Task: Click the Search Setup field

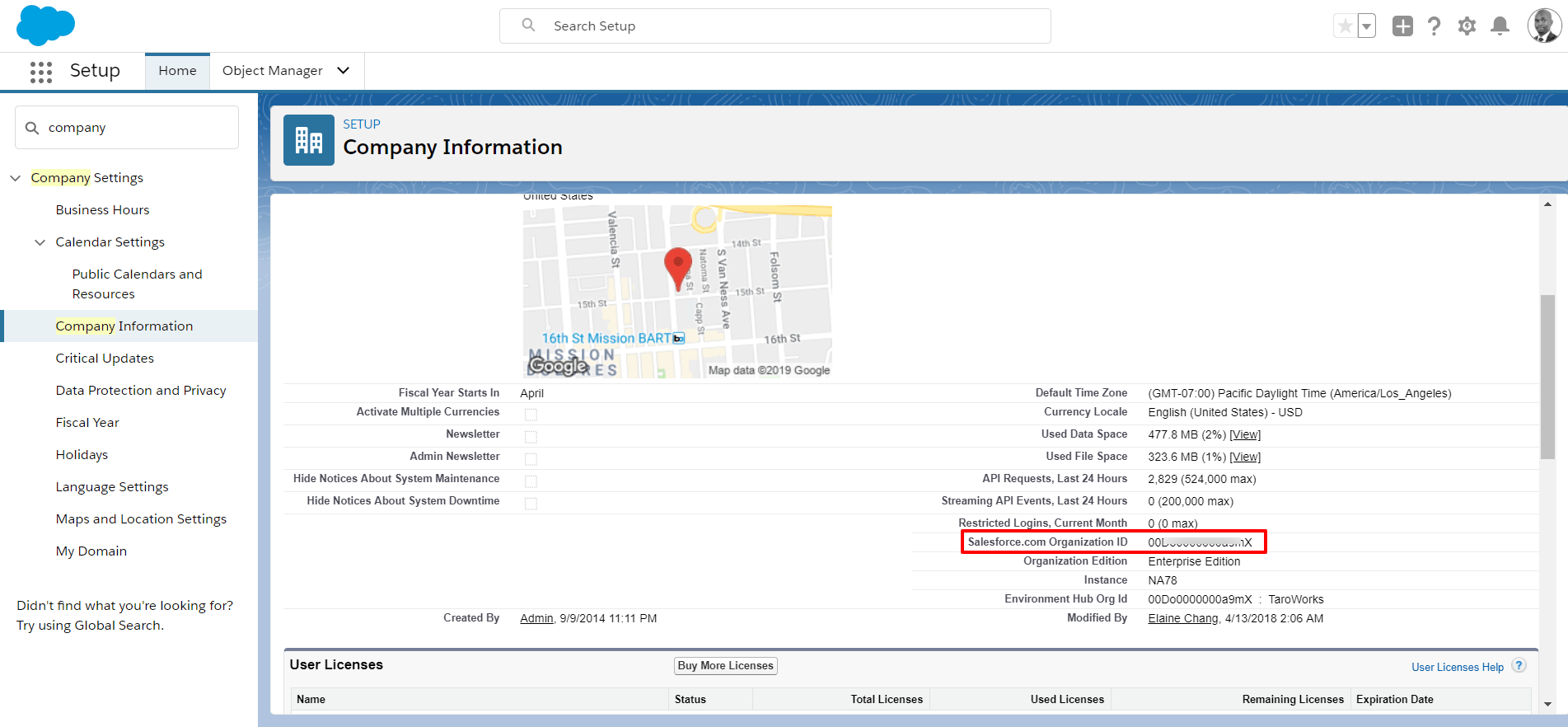Action: 775,26
